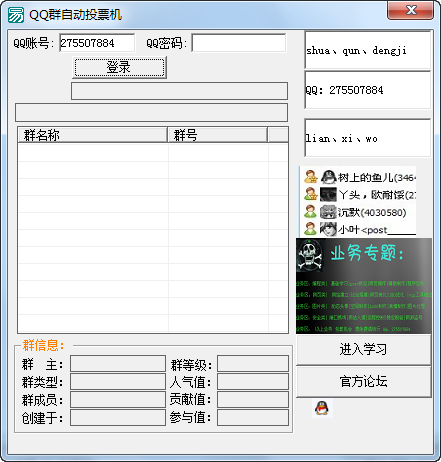Click the text box showing shua、qun、dengji
This screenshot has width=441, height=462.
click(x=368, y=50)
